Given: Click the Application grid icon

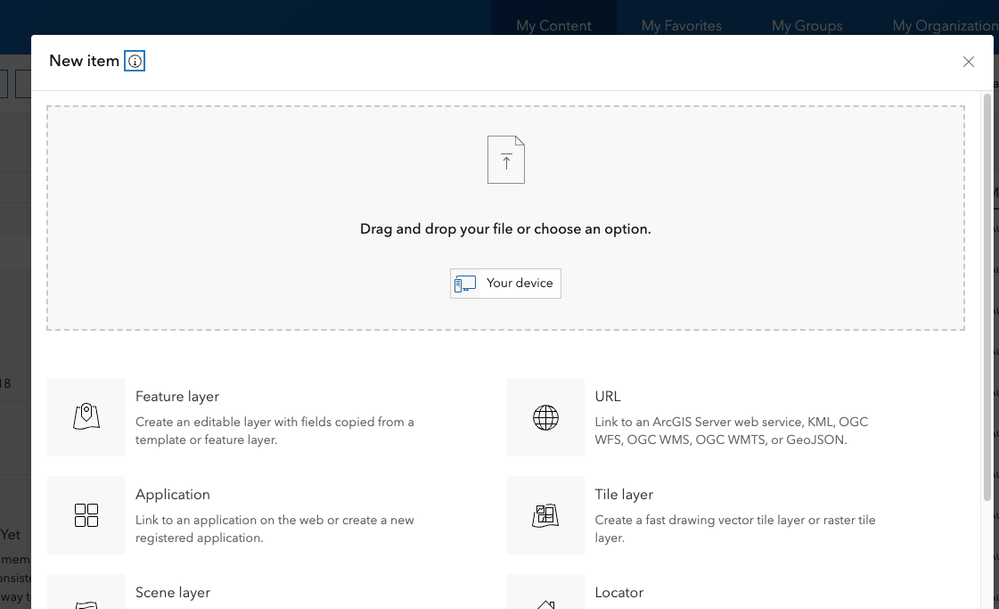Looking at the screenshot, I should coord(86,515).
